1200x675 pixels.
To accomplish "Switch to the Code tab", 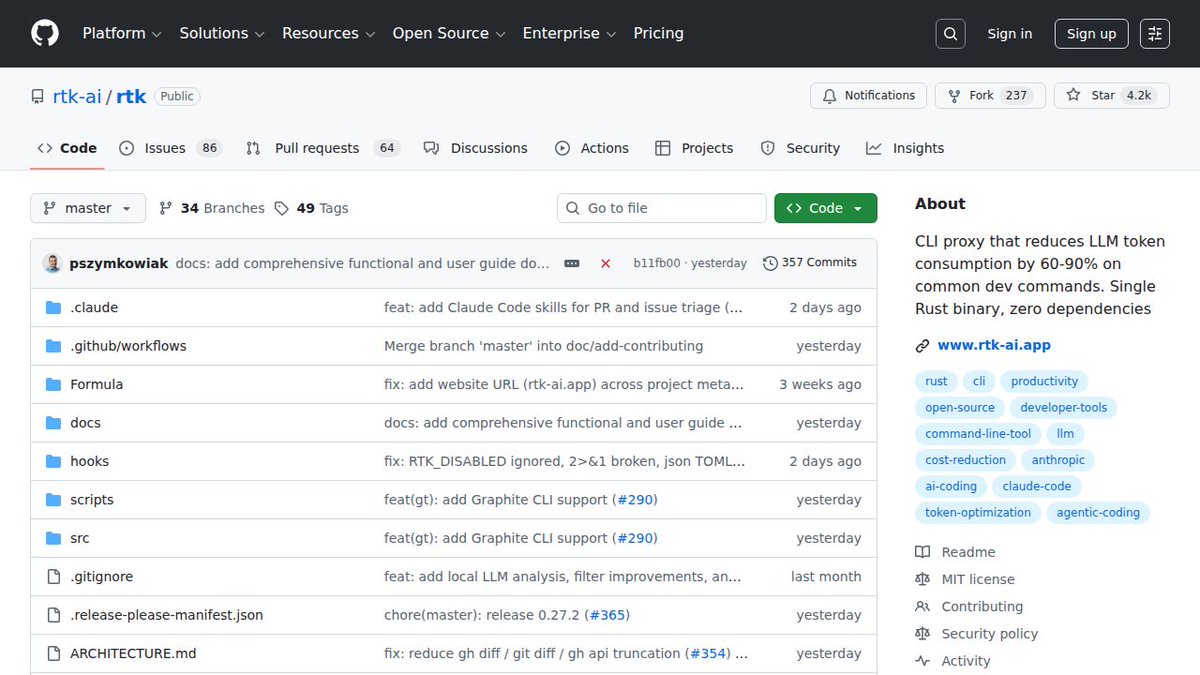I will 67,148.
